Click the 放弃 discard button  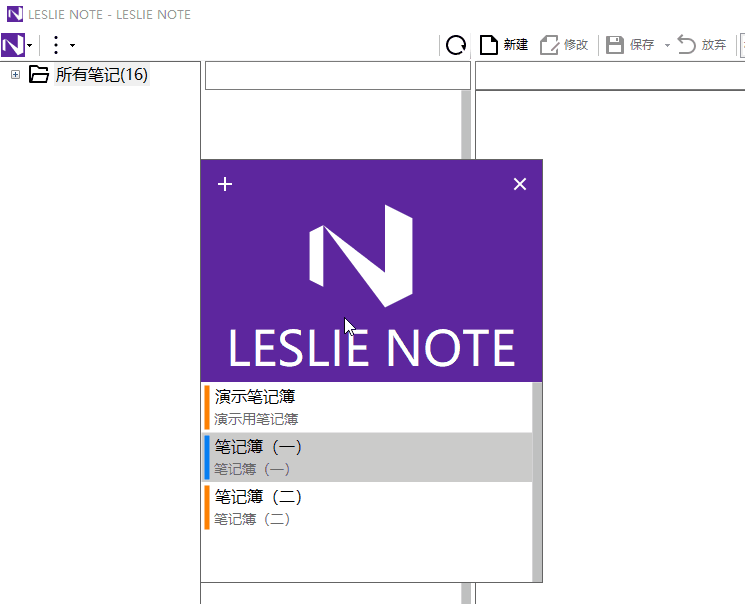(702, 45)
